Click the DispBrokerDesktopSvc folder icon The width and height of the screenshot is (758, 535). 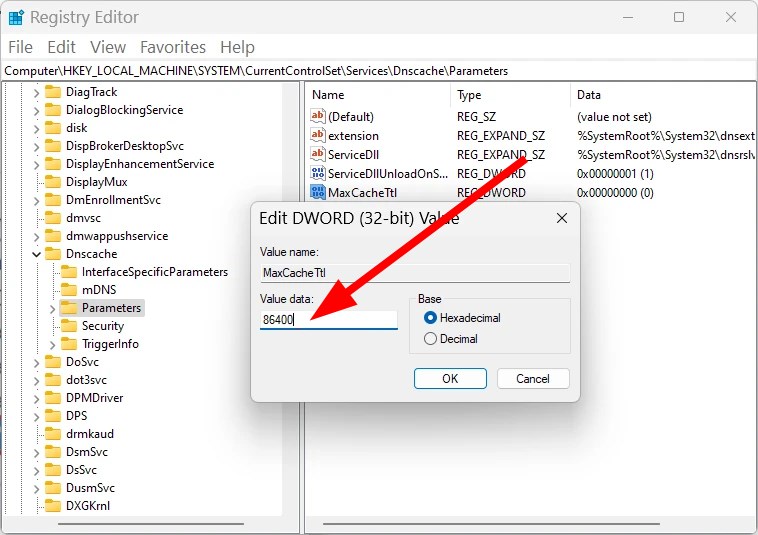point(53,145)
